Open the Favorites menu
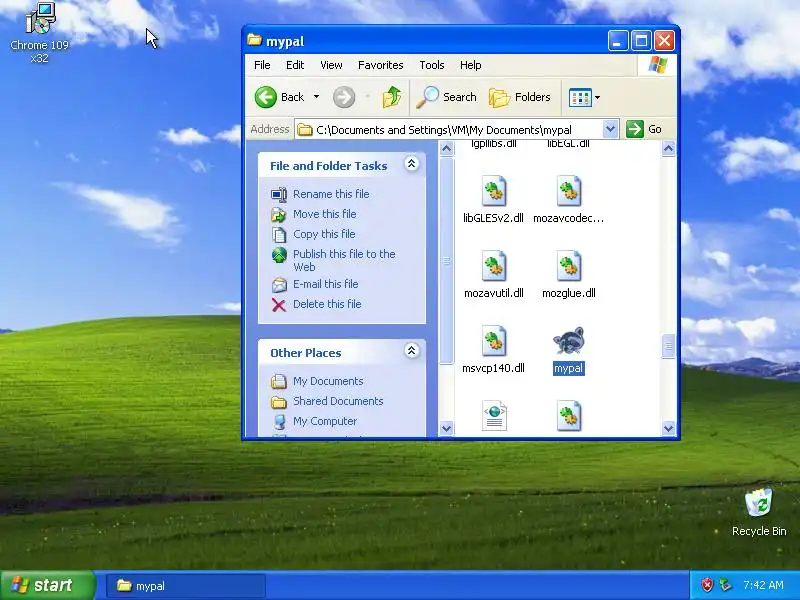Image resolution: width=800 pixels, height=600 pixels. (381, 65)
